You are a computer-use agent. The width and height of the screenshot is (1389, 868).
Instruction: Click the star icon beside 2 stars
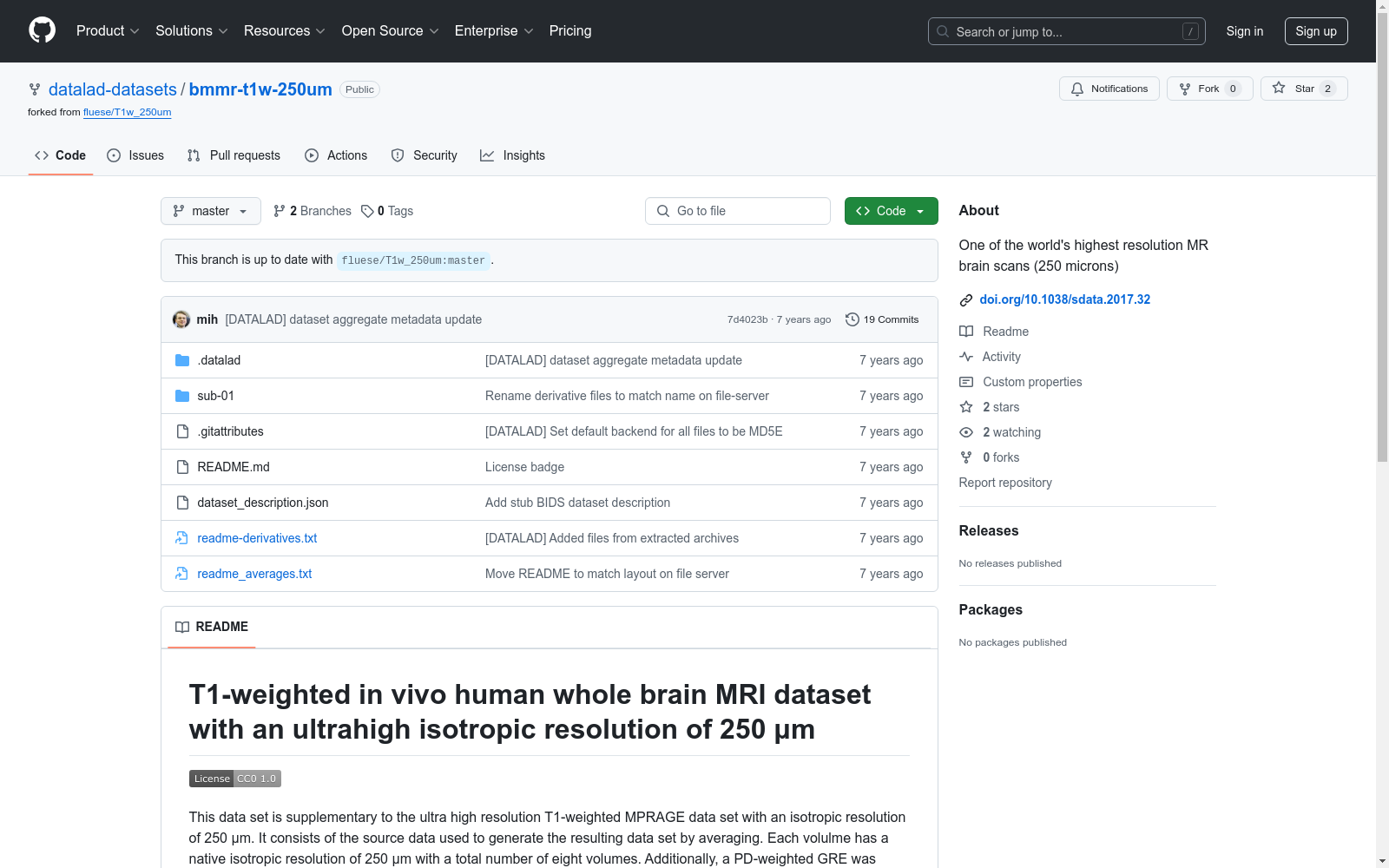click(966, 407)
